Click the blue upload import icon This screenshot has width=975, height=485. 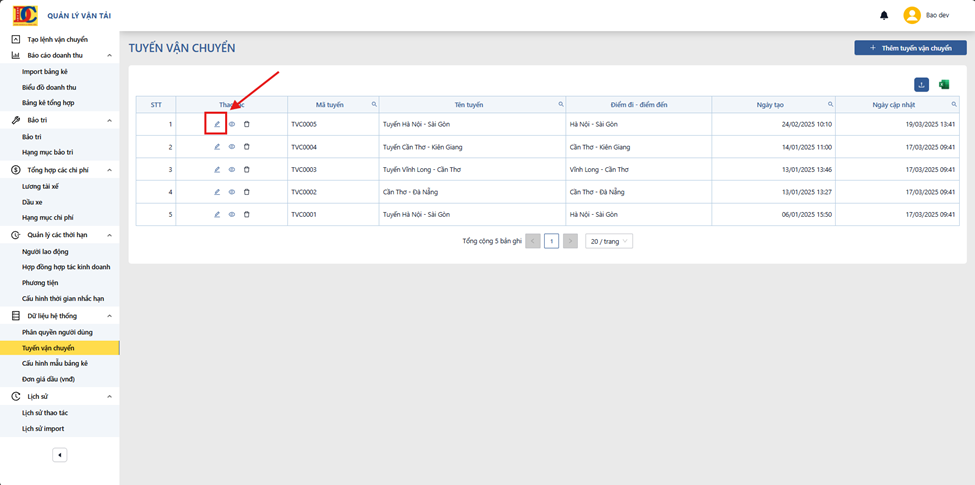click(x=922, y=85)
